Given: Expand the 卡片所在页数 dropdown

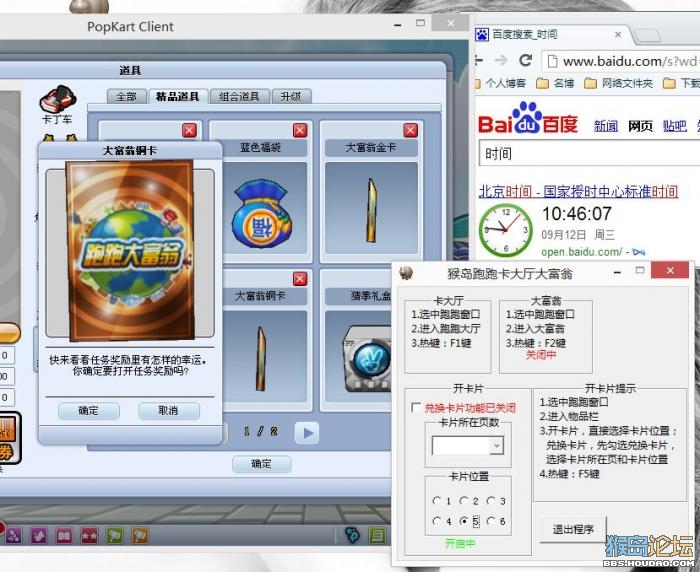Looking at the screenshot, I should (496, 446).
